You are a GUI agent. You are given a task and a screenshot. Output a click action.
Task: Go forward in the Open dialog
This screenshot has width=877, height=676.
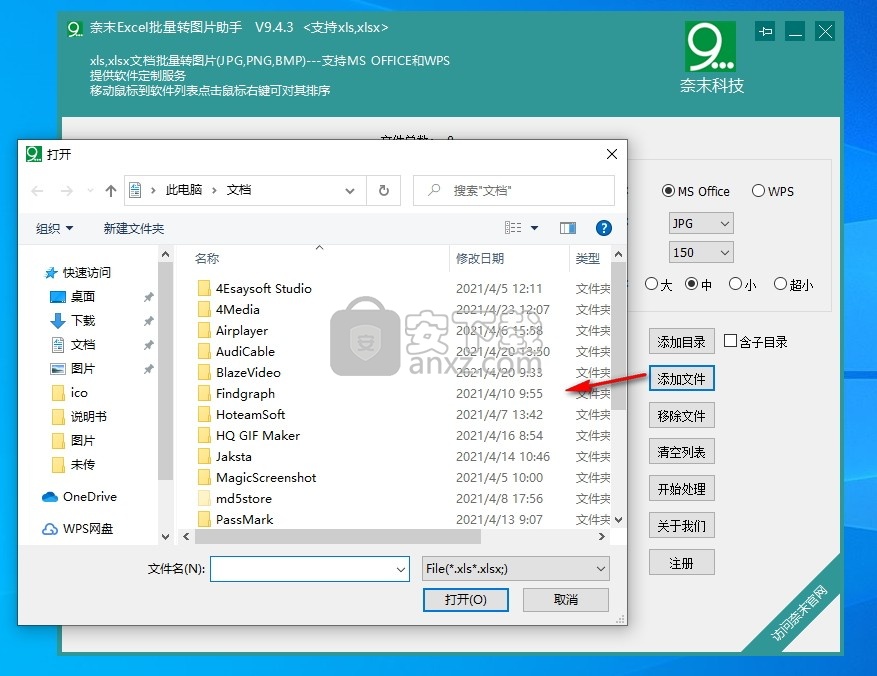pos(67,191)
